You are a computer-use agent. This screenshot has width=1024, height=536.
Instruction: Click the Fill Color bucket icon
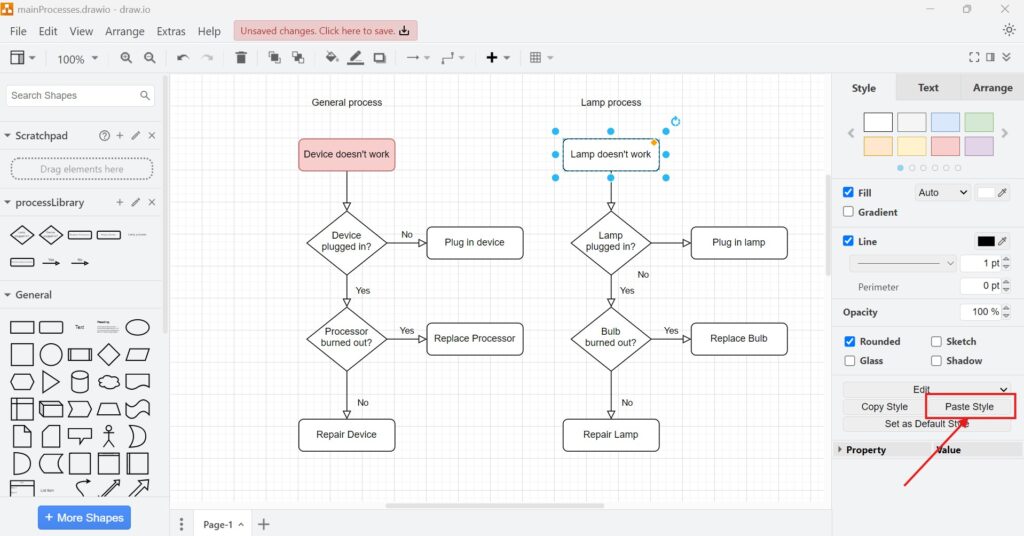[x=331, y=58]
